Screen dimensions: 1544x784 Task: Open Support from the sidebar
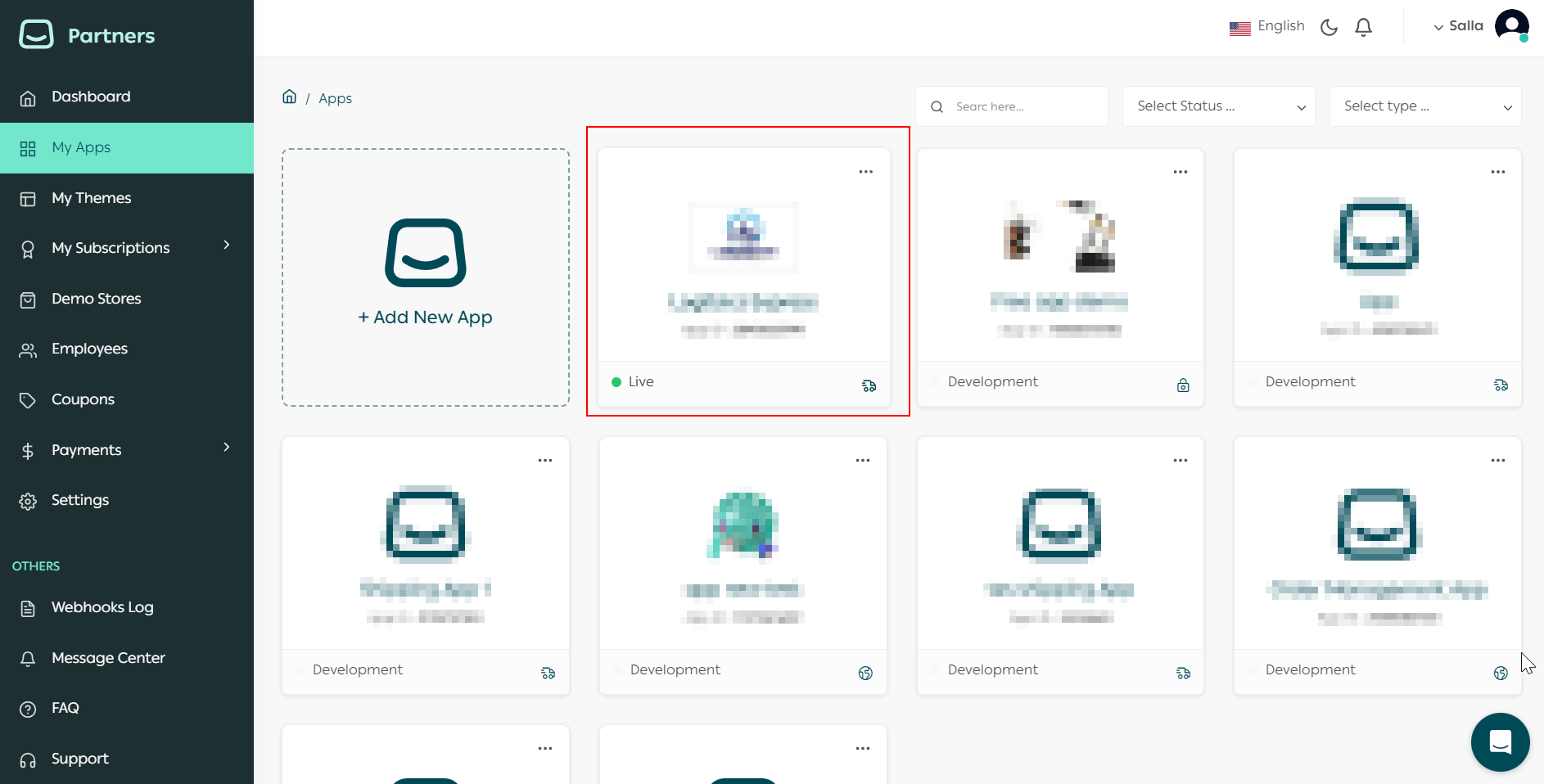click(x=79, y=759)
